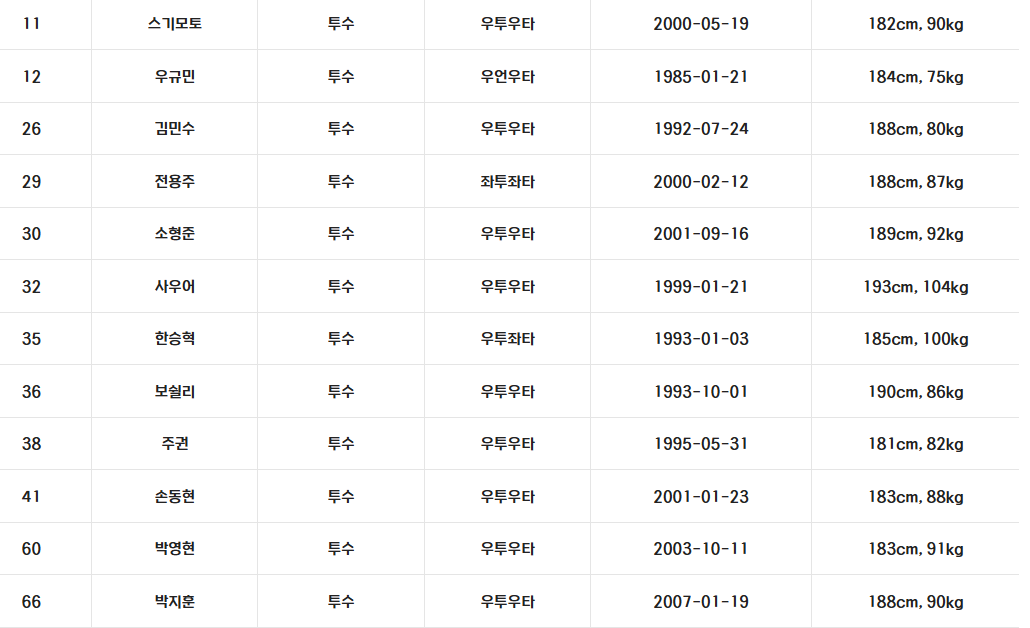Open player 사우어's details
Viewport: 1030px width, 628px height.
(174, 287)
